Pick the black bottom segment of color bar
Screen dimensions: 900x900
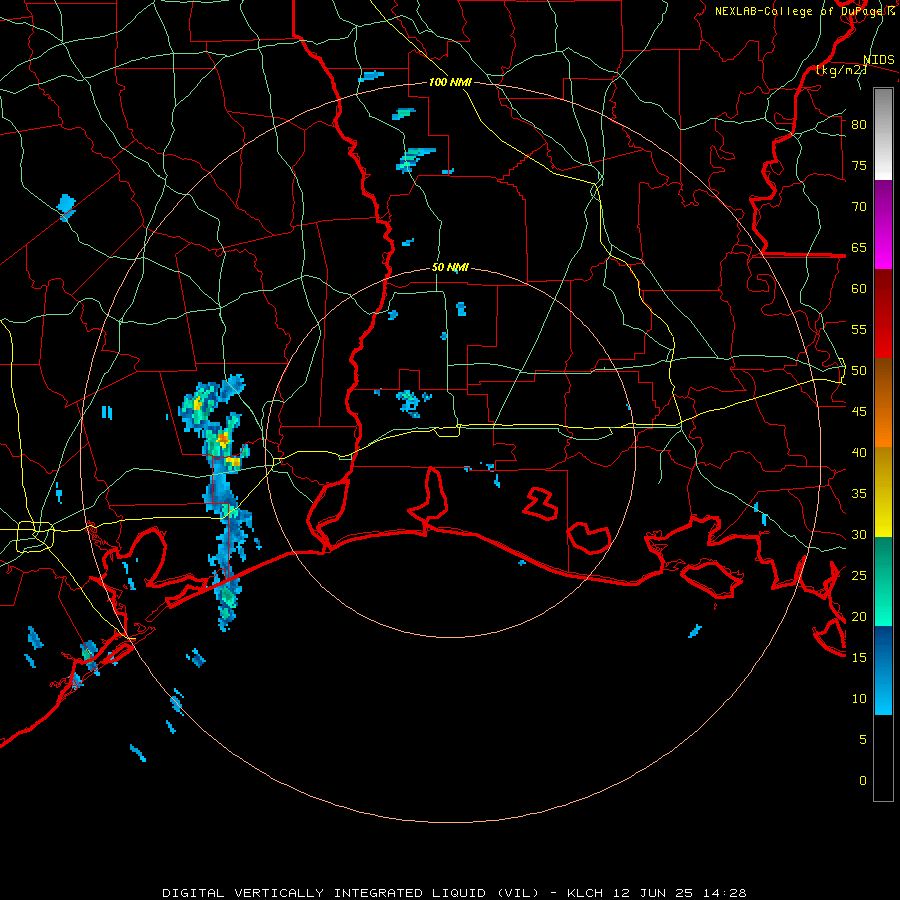pyautogui.click(x=883, y=758)
